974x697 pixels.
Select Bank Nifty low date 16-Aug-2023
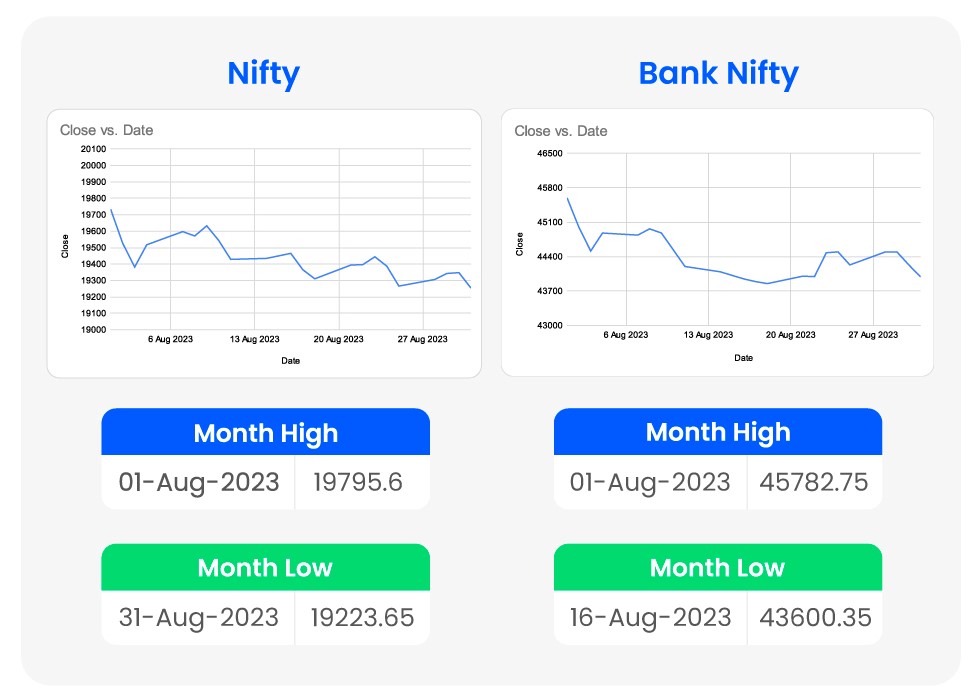coord(650,617)
